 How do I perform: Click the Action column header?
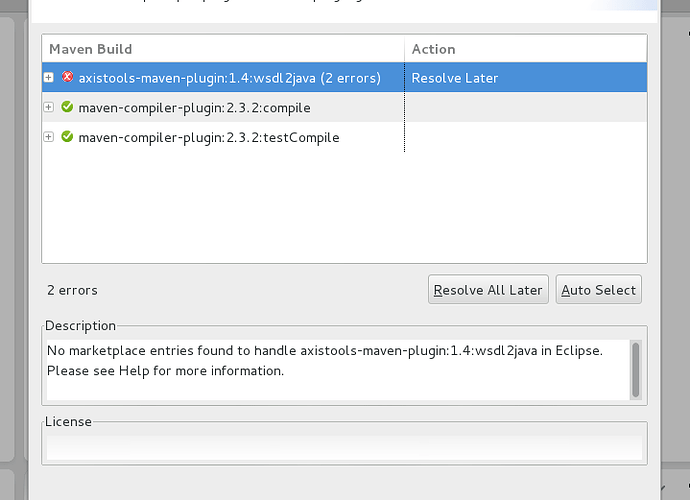(525, 49)
